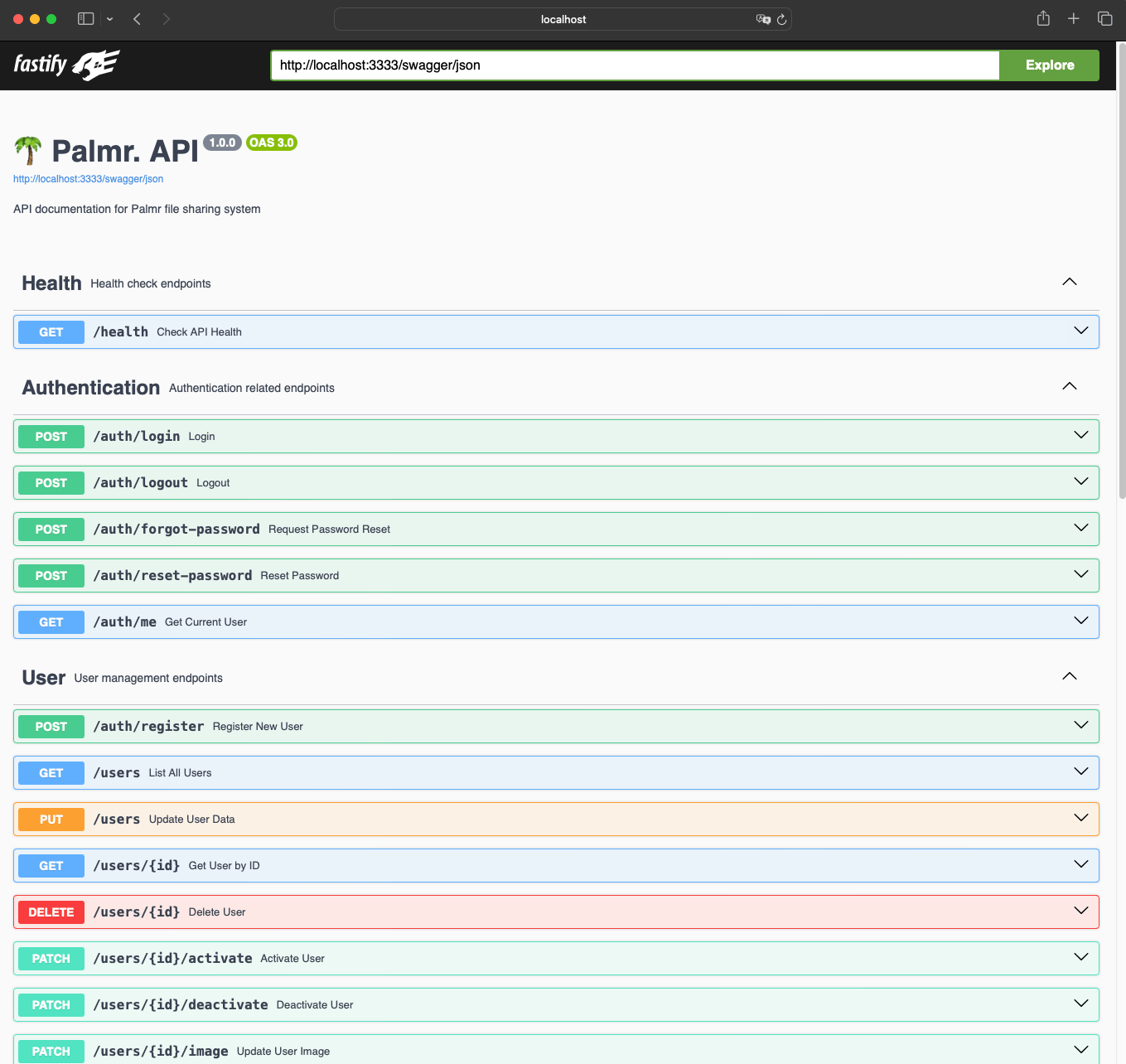
Task: Click GET badge for /health
Action: coord(51,332)
